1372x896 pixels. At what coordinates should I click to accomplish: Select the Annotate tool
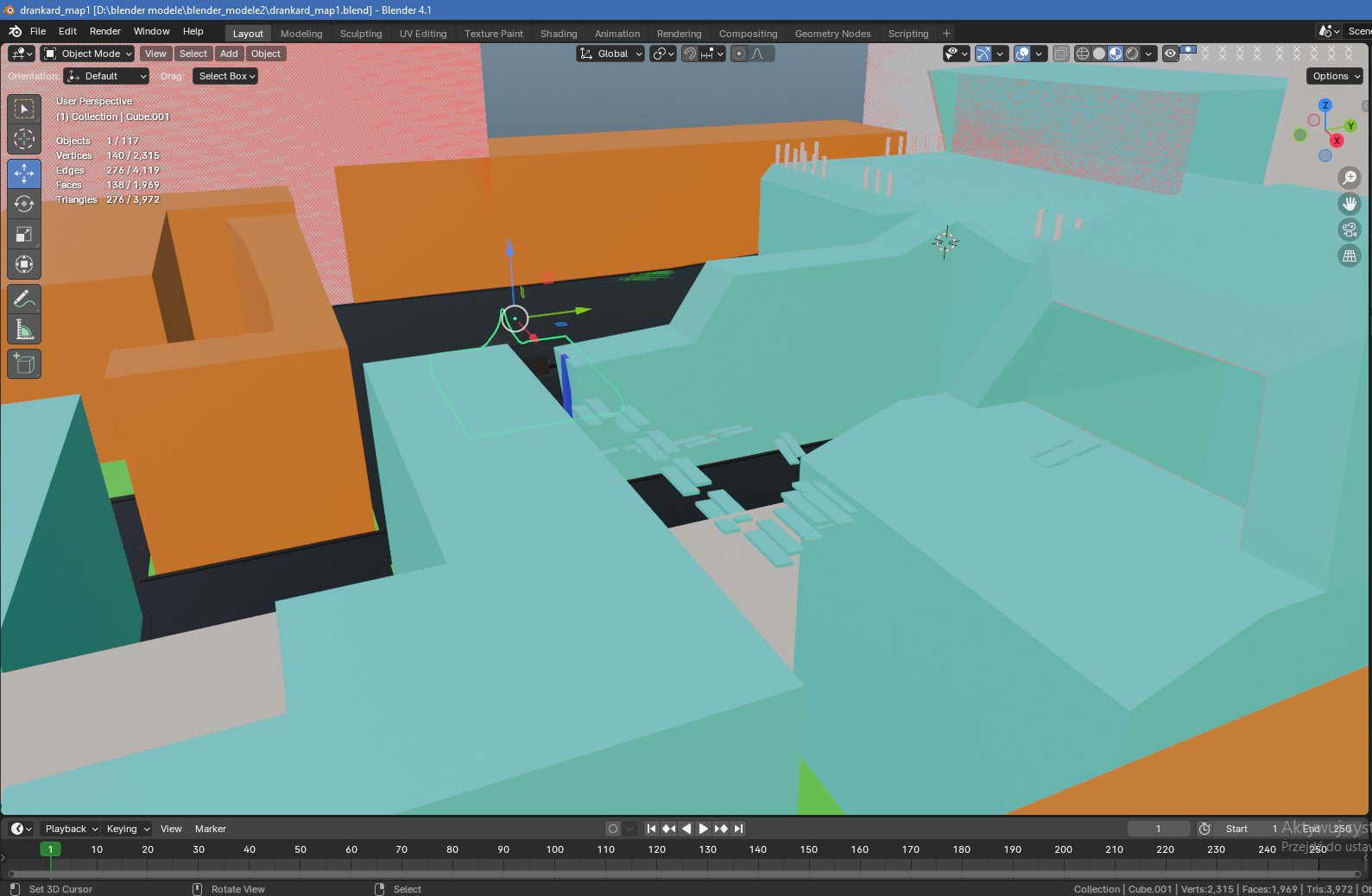pyautogui.click(x=24, y=299)
